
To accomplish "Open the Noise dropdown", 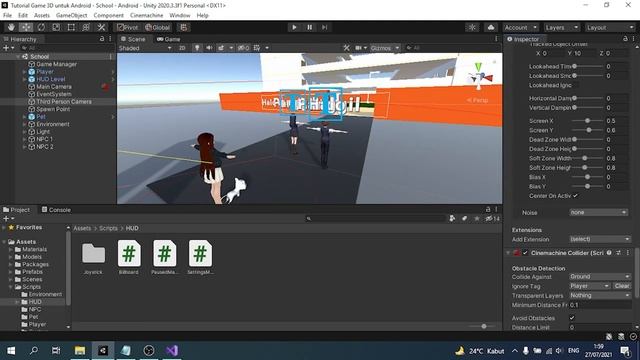I will point(598,213).
